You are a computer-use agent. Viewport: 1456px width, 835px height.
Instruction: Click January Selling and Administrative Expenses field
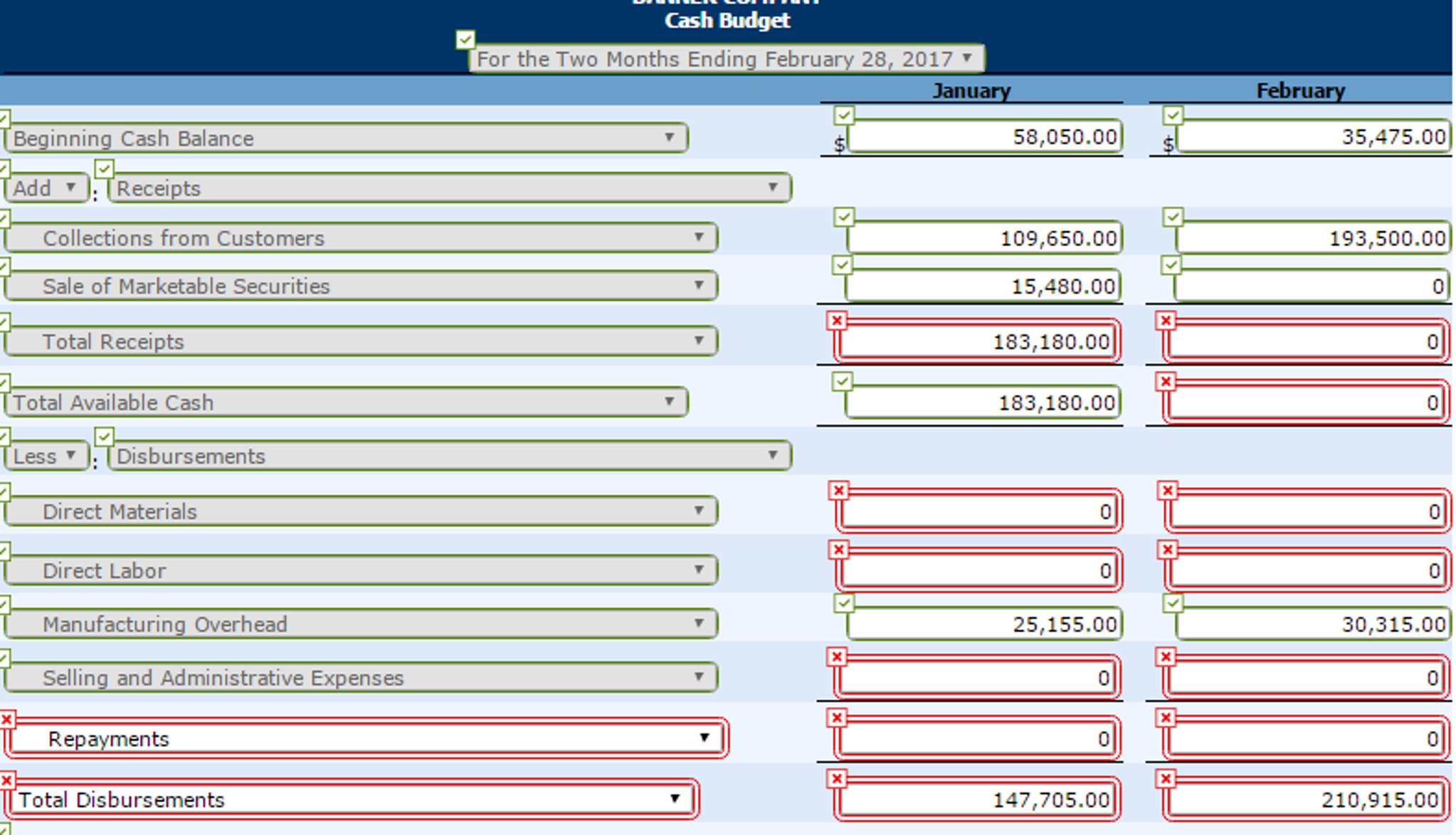(x=977, y=678)
